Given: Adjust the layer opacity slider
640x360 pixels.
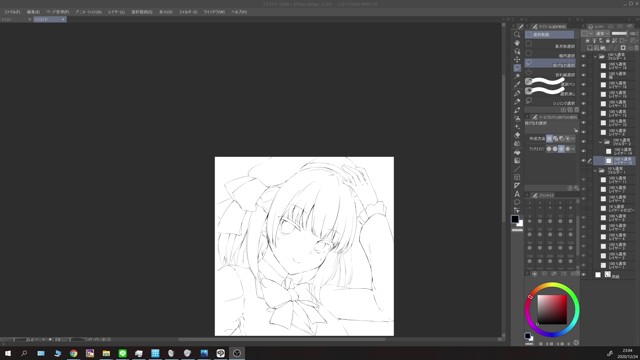Looking at the screenshot, I should tap(619, 33).
